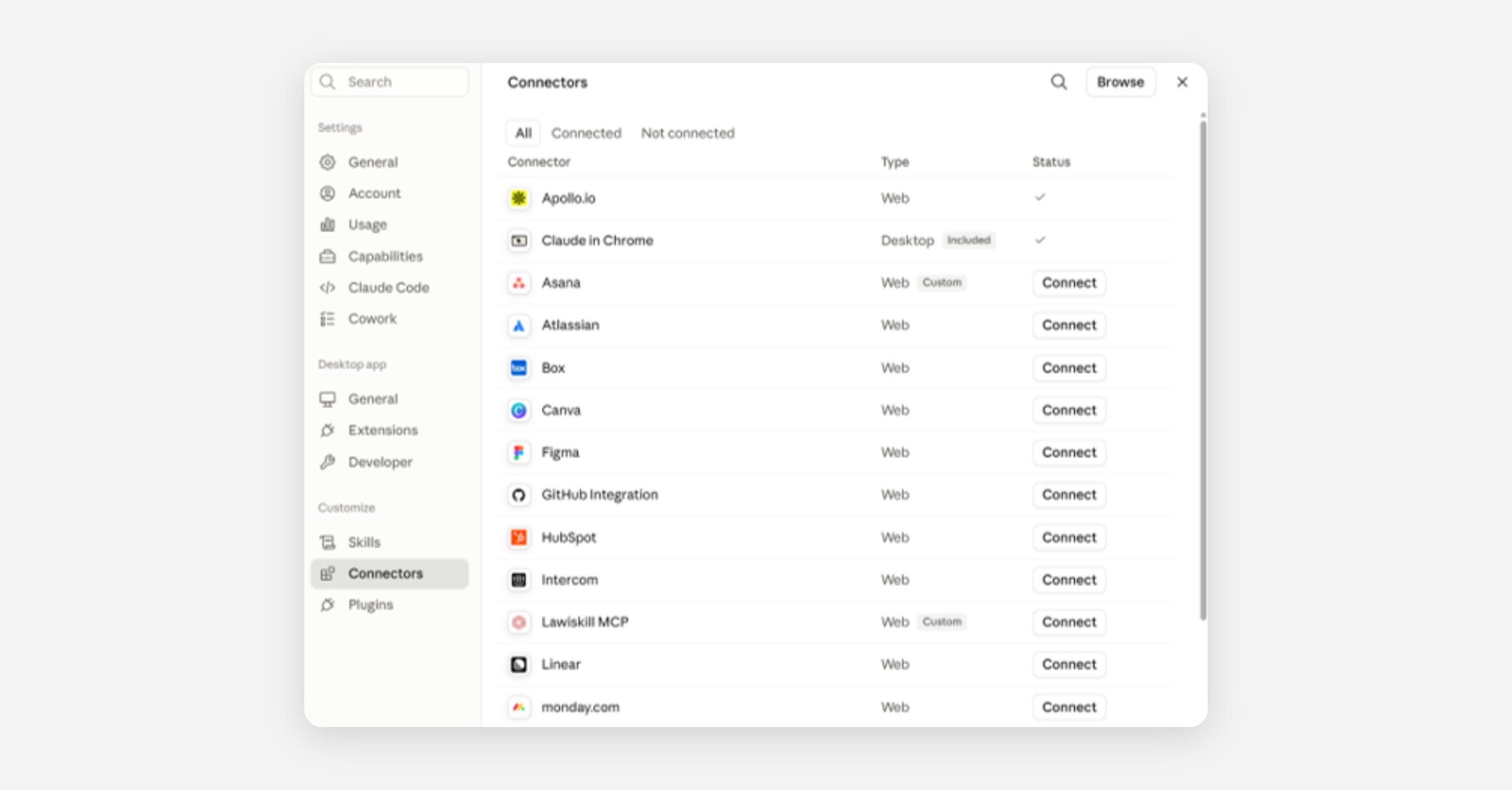Viewport: 1512px width, 790px height.
Task: Connect the Intercom connector
Action: coord(1069,580)
